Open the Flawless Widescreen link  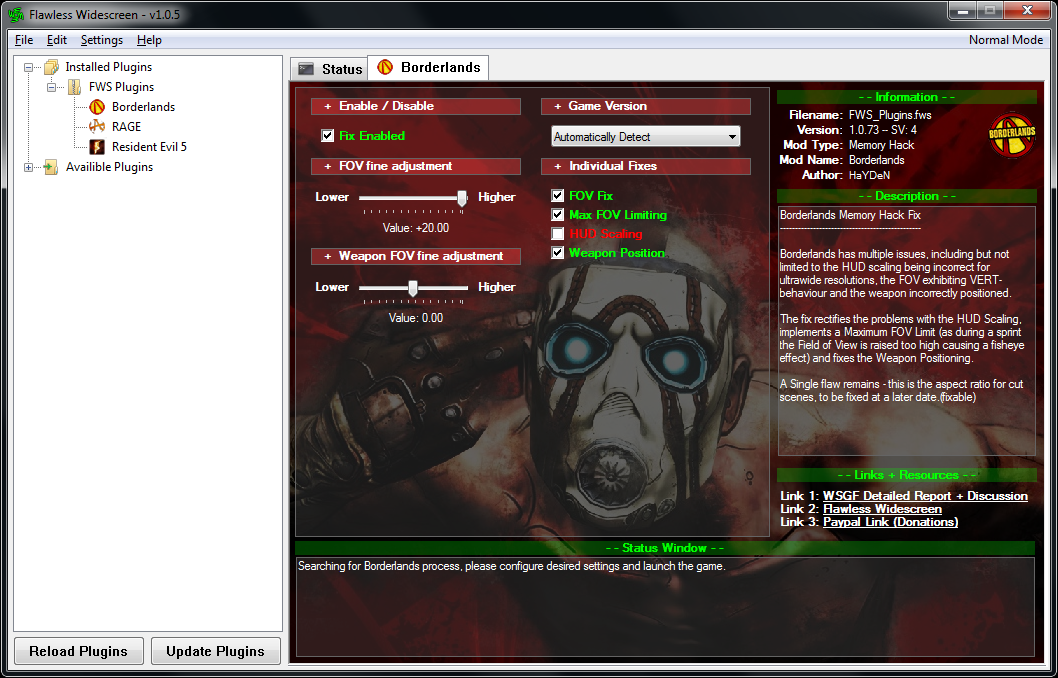(x=883, y=509)
